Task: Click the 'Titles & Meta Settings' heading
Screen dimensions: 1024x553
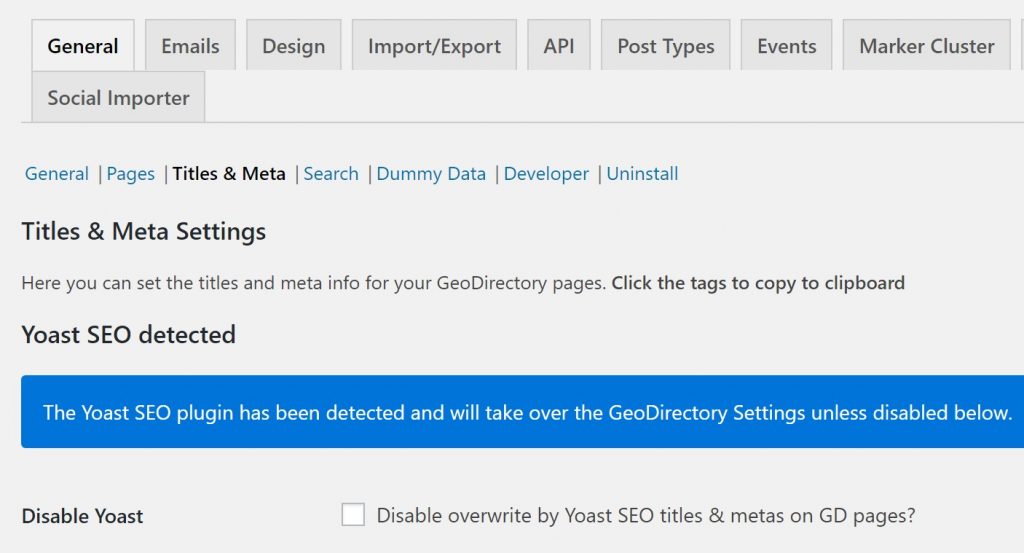Action: [144, 232]
